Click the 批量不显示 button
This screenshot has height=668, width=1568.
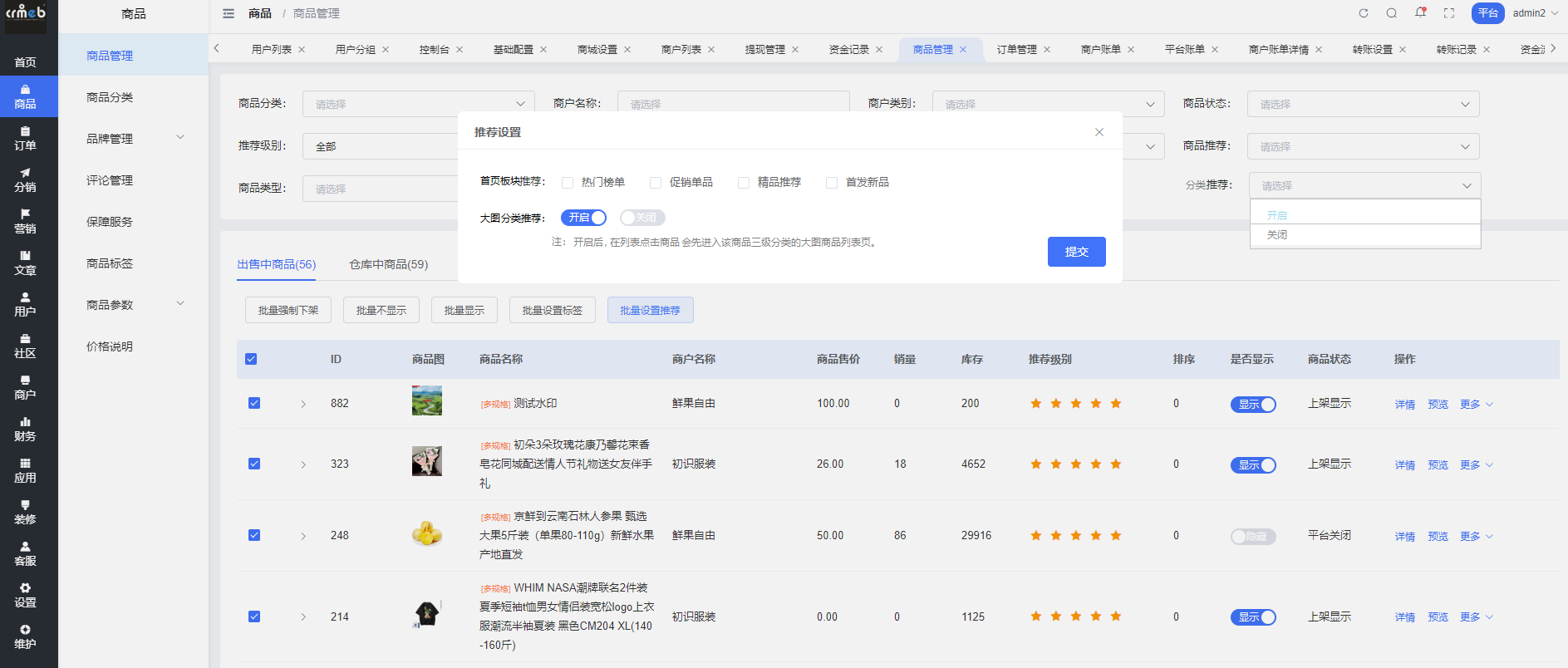click(381, 310)
